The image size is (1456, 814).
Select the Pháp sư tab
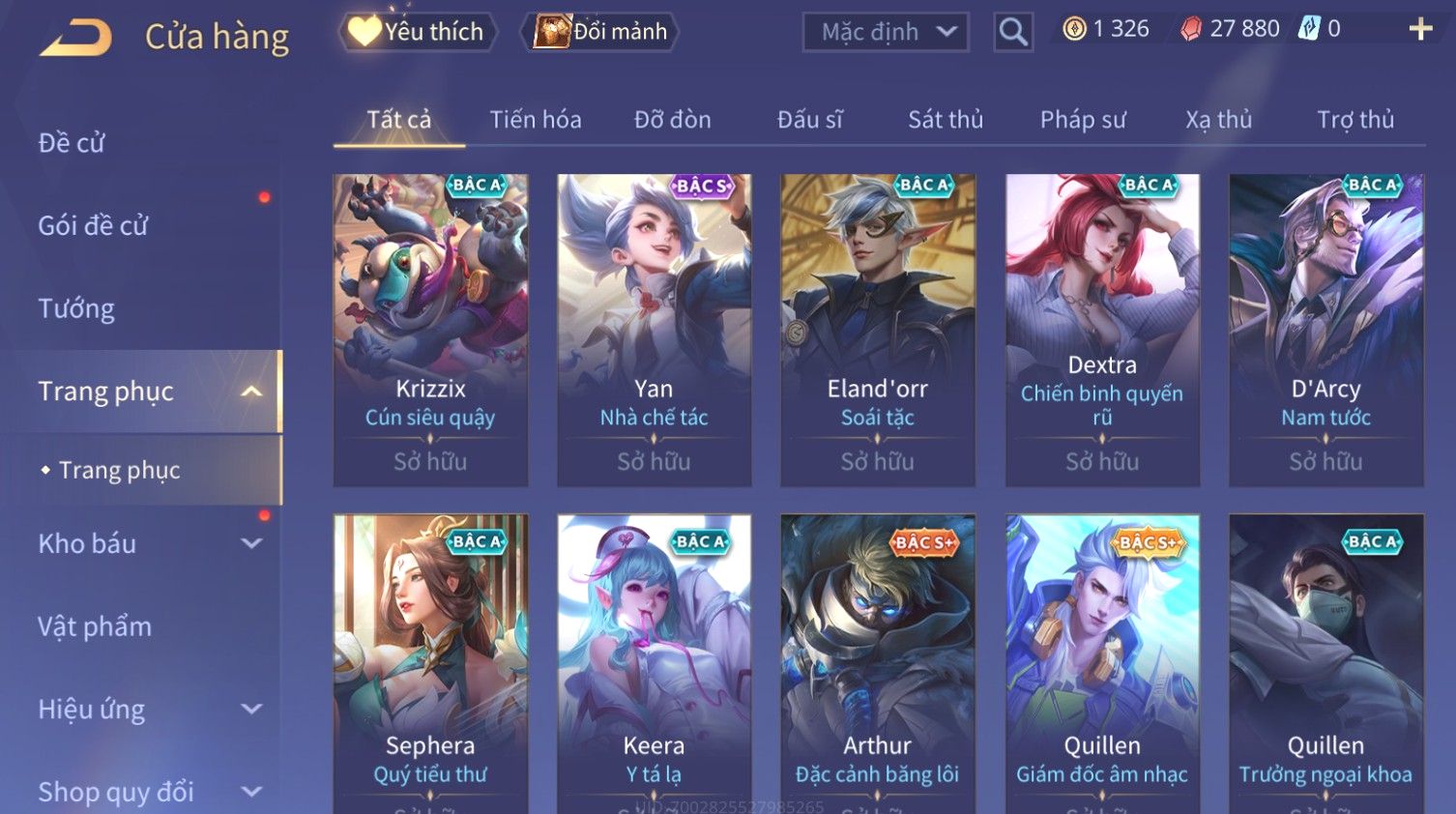click(1083, 120)
